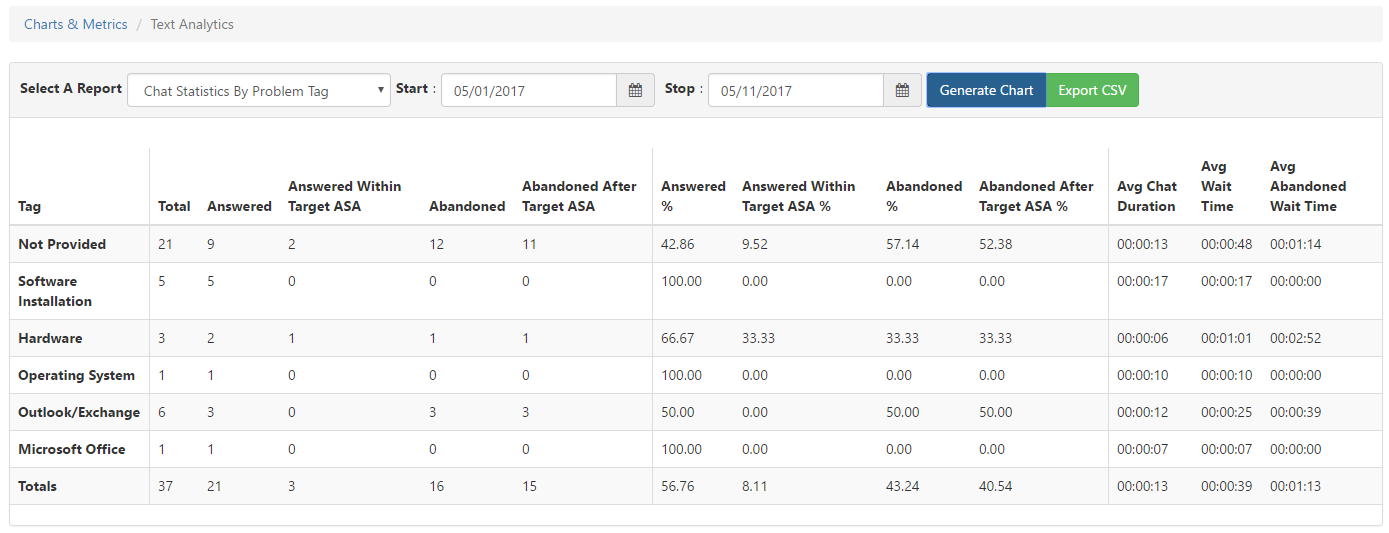1389x533 pixels.
Task: Click the Totals row label
Action: 37,486
